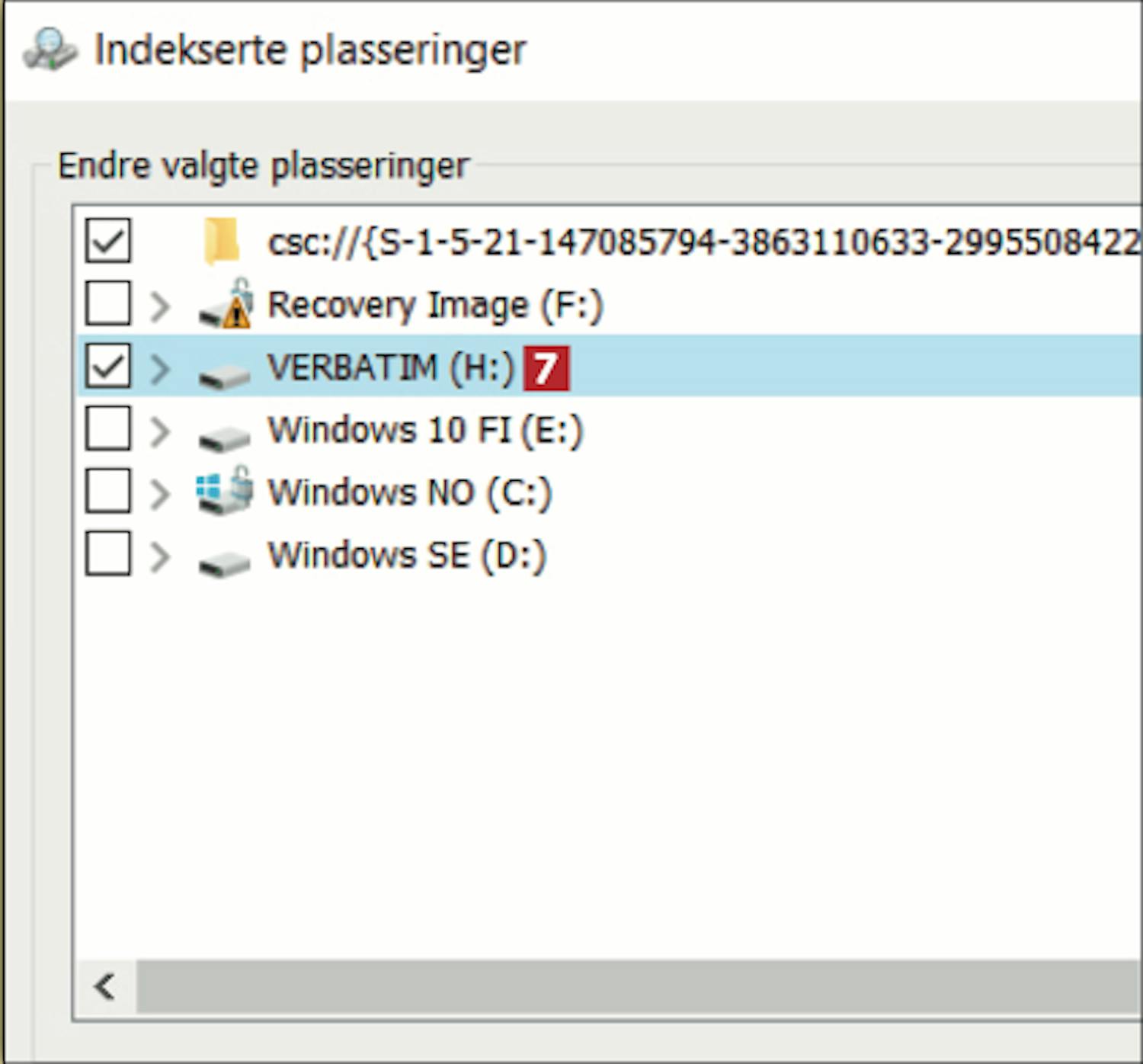Viewport: 1143px width, 1064px height.
Task: Expand the Windows SE (D:) tree node
Action: [x=160, y=556]
